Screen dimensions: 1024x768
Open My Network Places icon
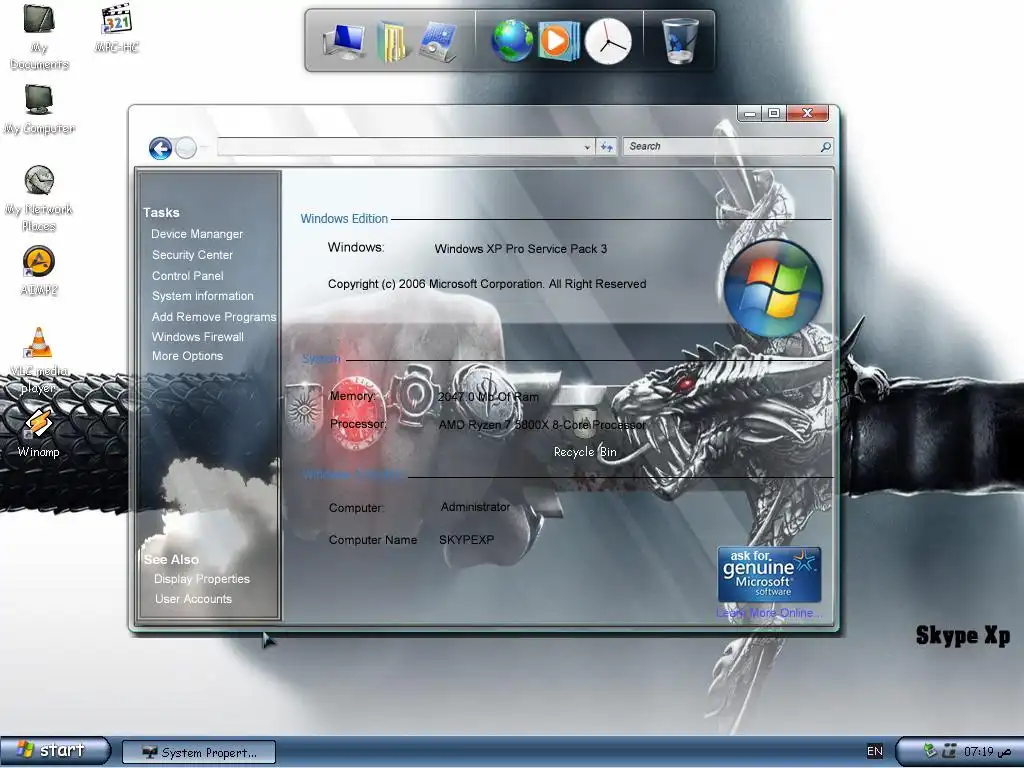(39, 199)
